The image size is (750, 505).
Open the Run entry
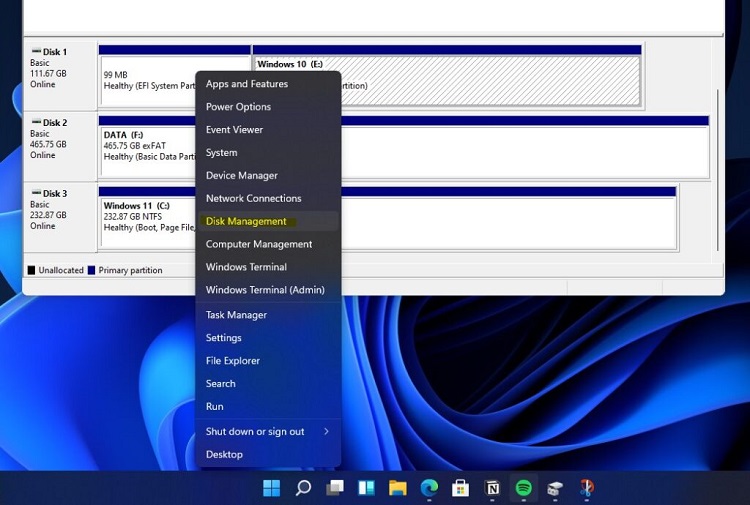point(268,406)
